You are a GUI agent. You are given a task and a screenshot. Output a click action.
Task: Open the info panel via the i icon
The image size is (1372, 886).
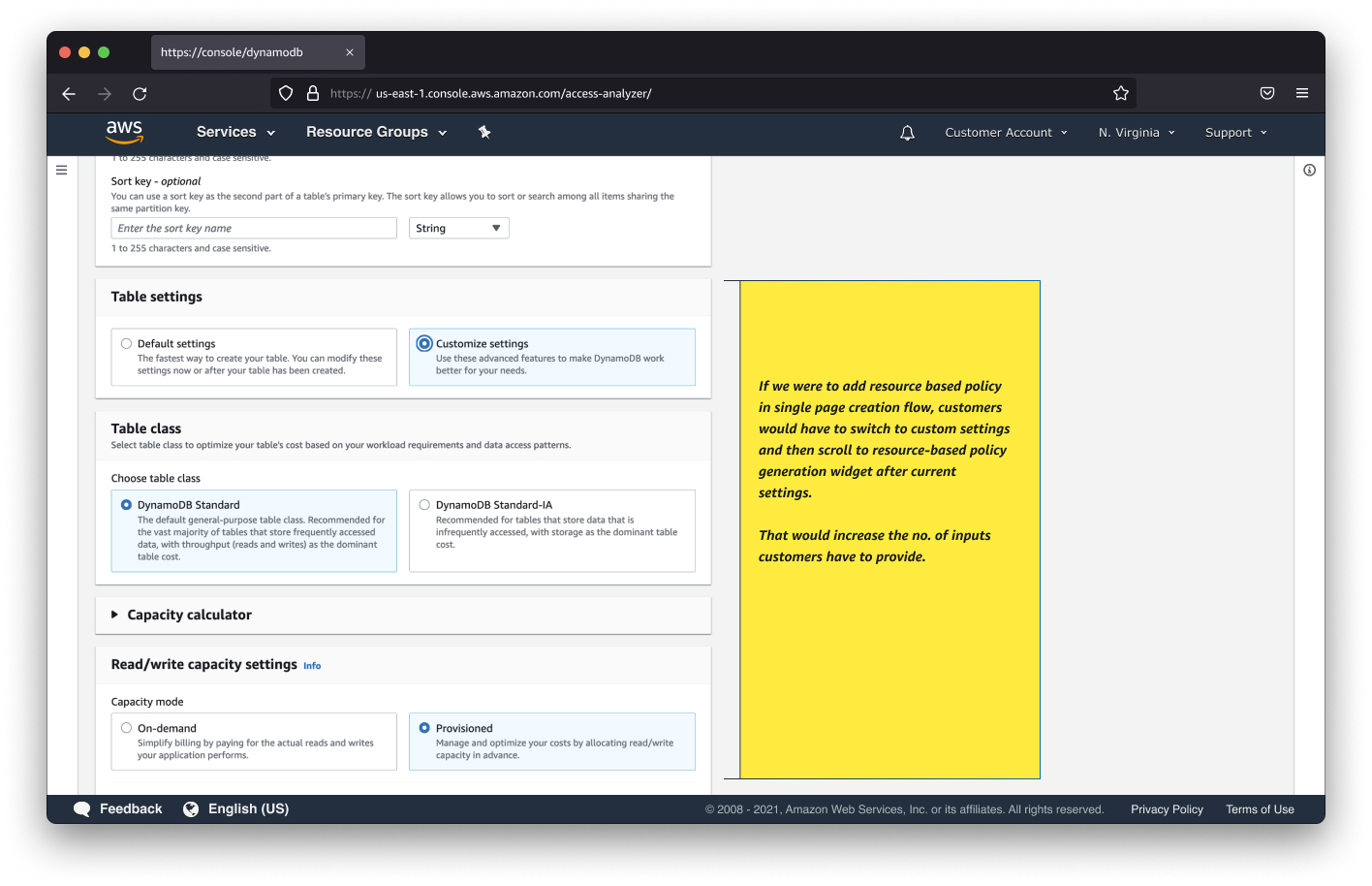click(x=1309, y=170)
